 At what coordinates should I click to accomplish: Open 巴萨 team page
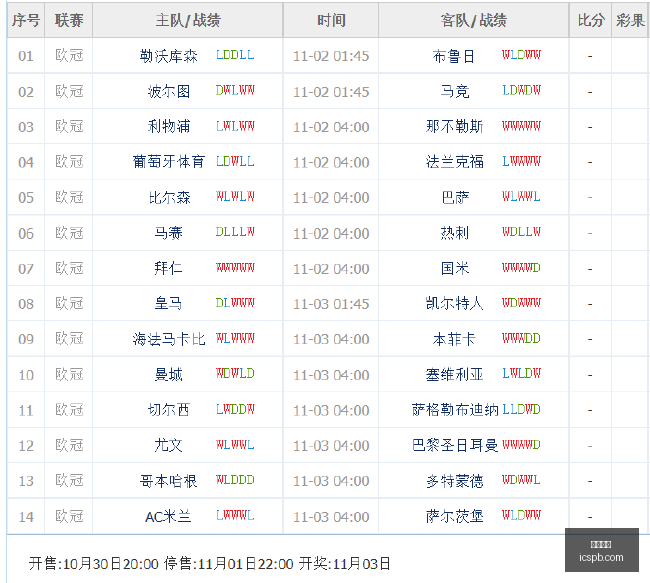click(x=455, y=197)
